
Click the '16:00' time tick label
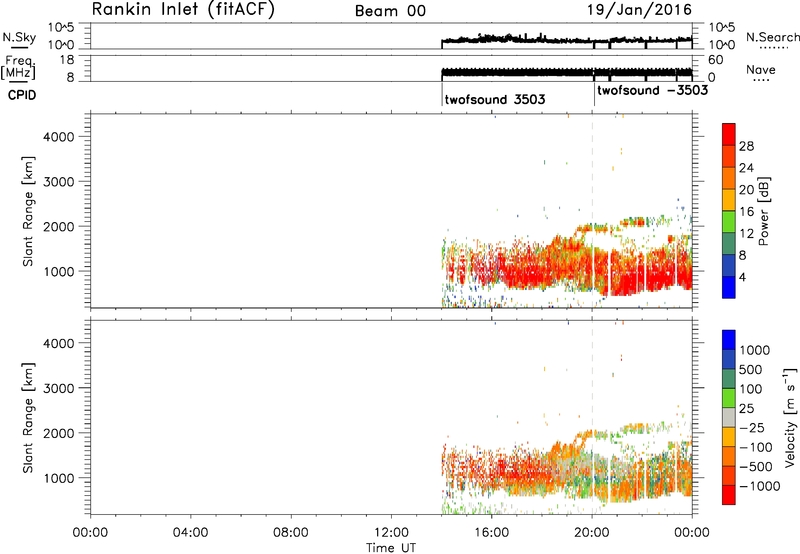pyautogui.click(x=491, y=533)
